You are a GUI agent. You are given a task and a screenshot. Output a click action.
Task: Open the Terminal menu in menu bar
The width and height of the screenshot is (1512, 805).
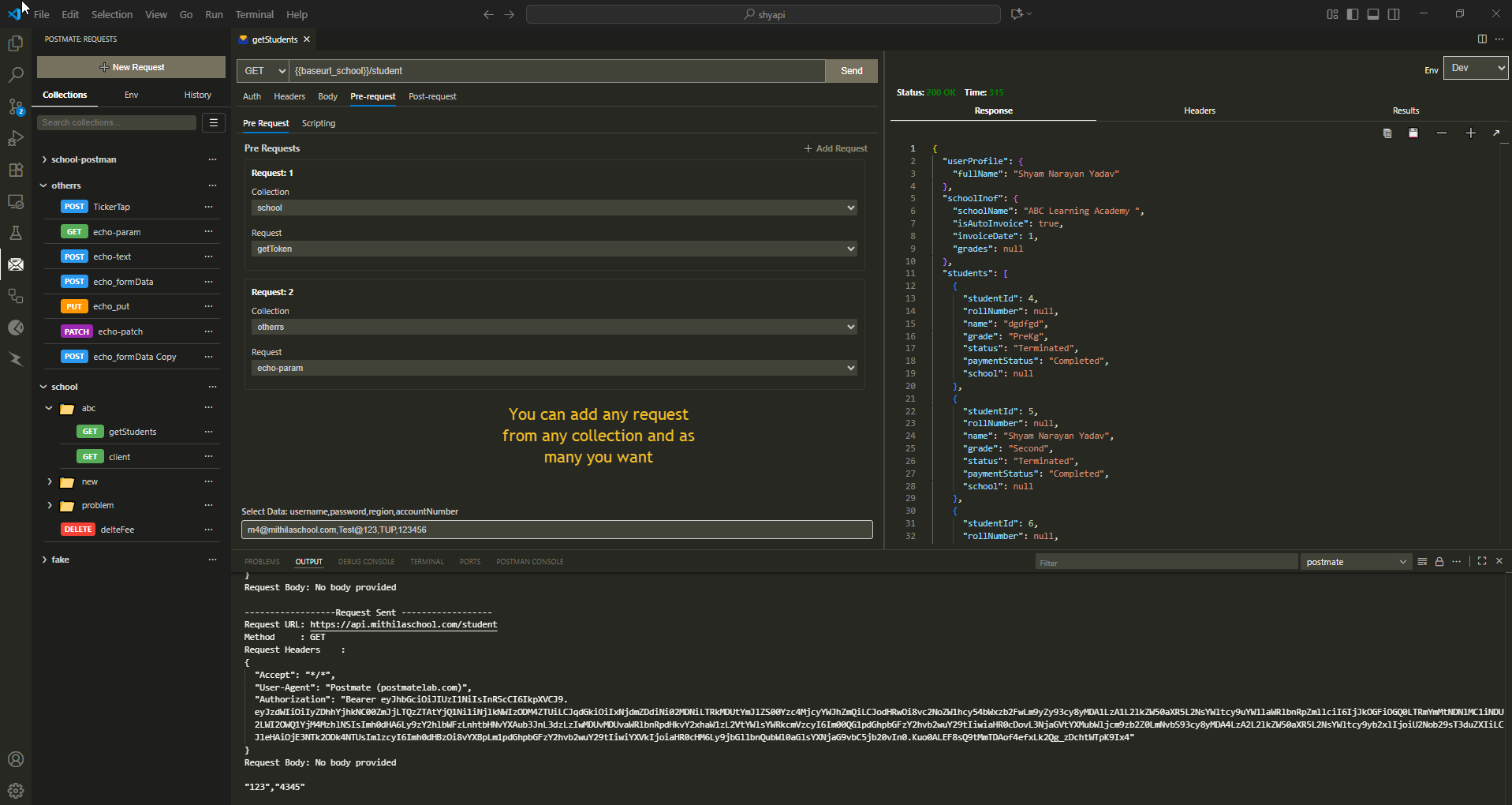click(x=254, y=14)
